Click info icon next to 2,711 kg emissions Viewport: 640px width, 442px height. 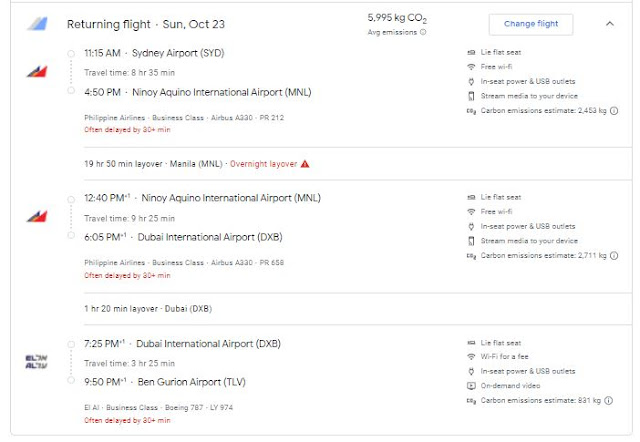(612, 256)
